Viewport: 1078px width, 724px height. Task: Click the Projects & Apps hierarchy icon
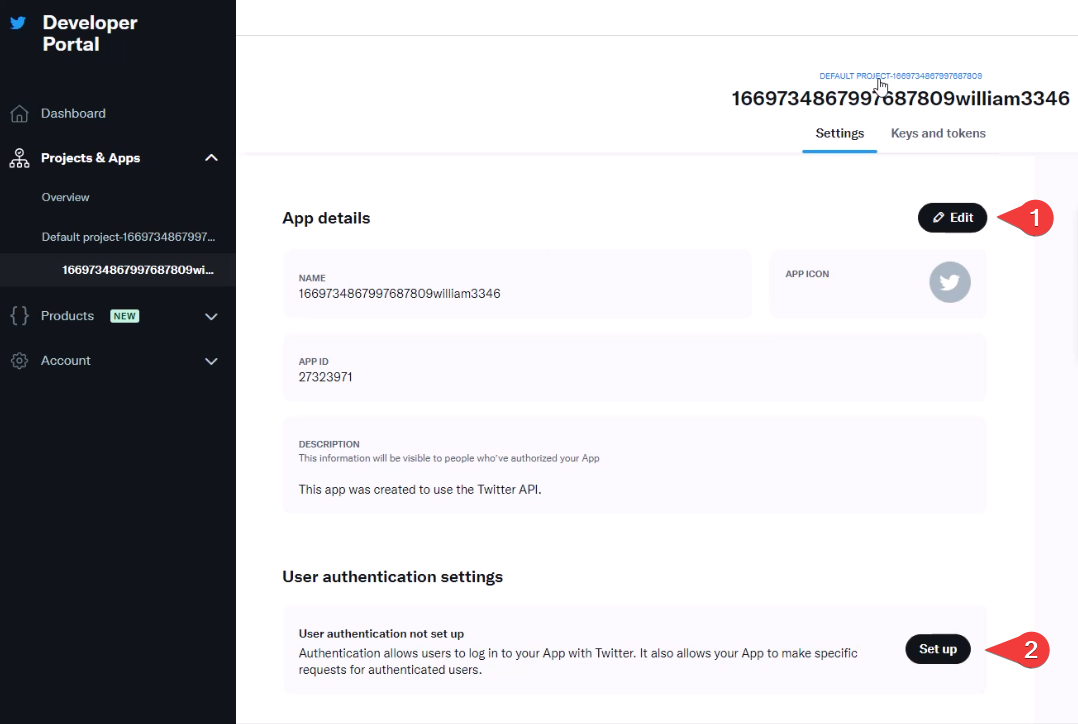tap(19, 158)
